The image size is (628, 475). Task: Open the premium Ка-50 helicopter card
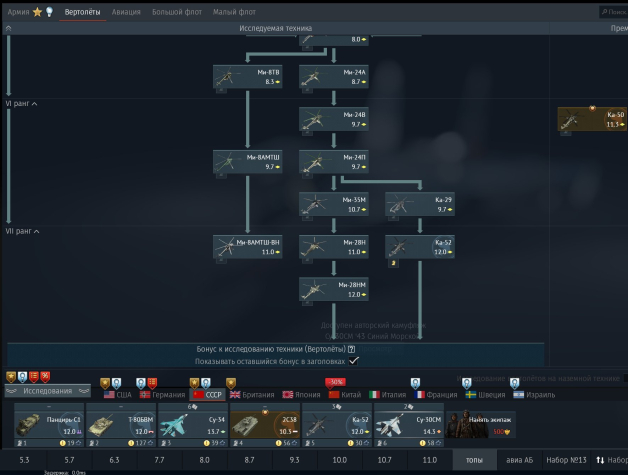pyautogui.click(x=591, y=120)
